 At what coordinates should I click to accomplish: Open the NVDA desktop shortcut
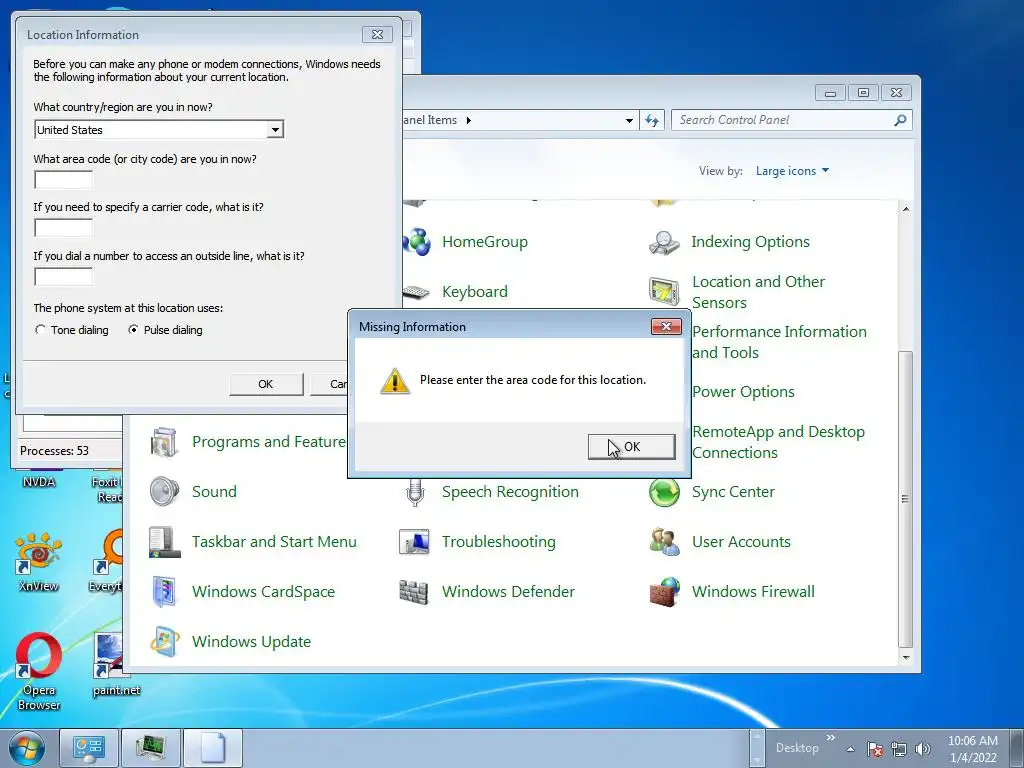coord(39,480)
